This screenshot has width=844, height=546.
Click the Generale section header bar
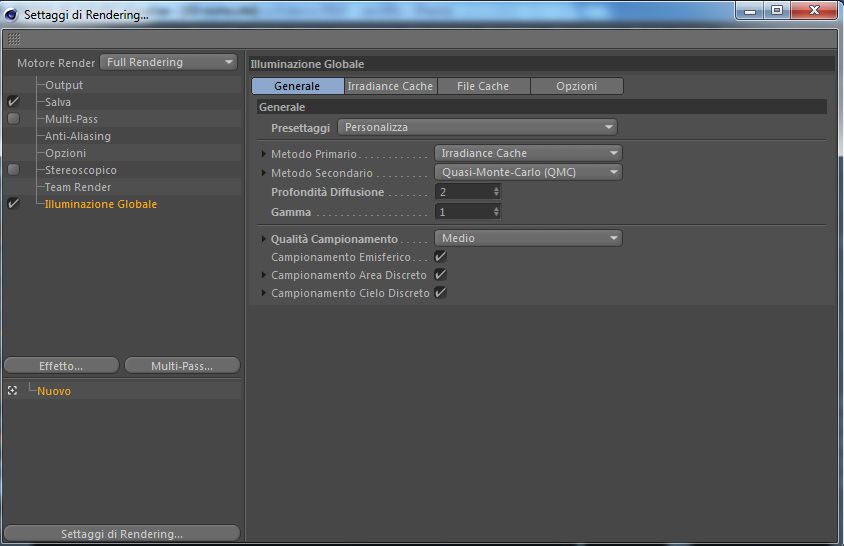pos(542,107)
